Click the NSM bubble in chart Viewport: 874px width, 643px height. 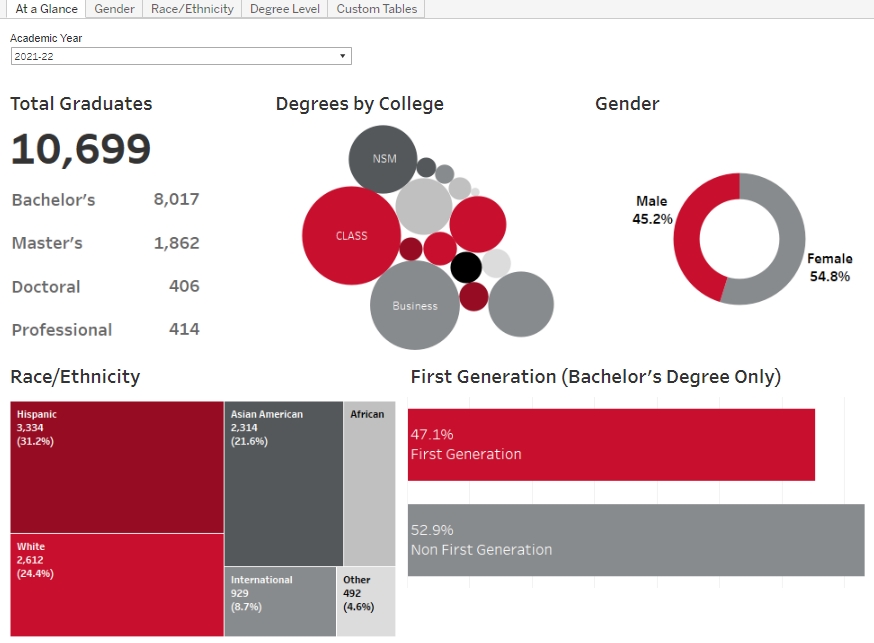[x=383, y=159]
